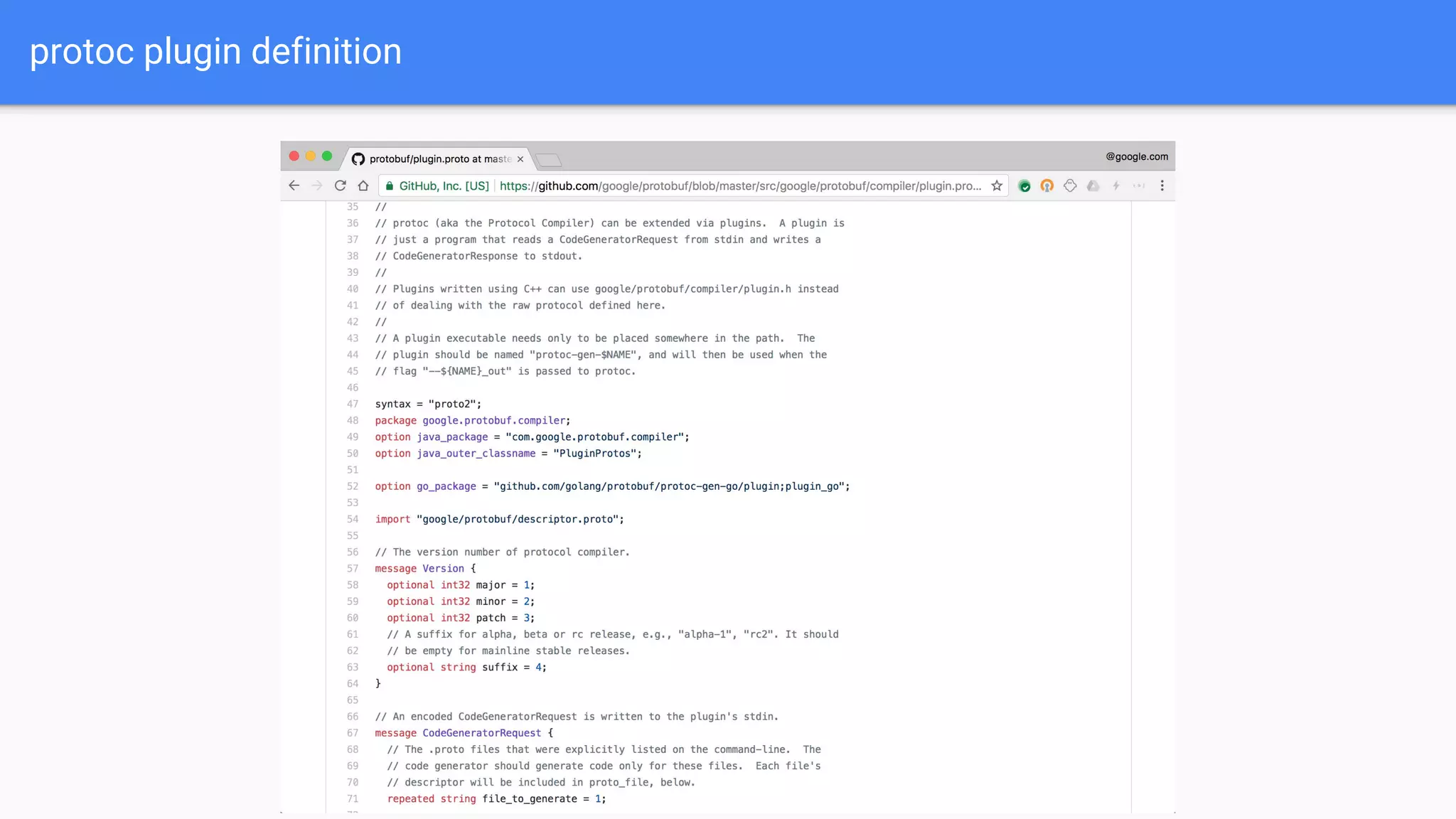Image resolution: width=1456 pixels, height=819 pixels.
Task: Click line number 71
Action: click(x=353, y=799)
